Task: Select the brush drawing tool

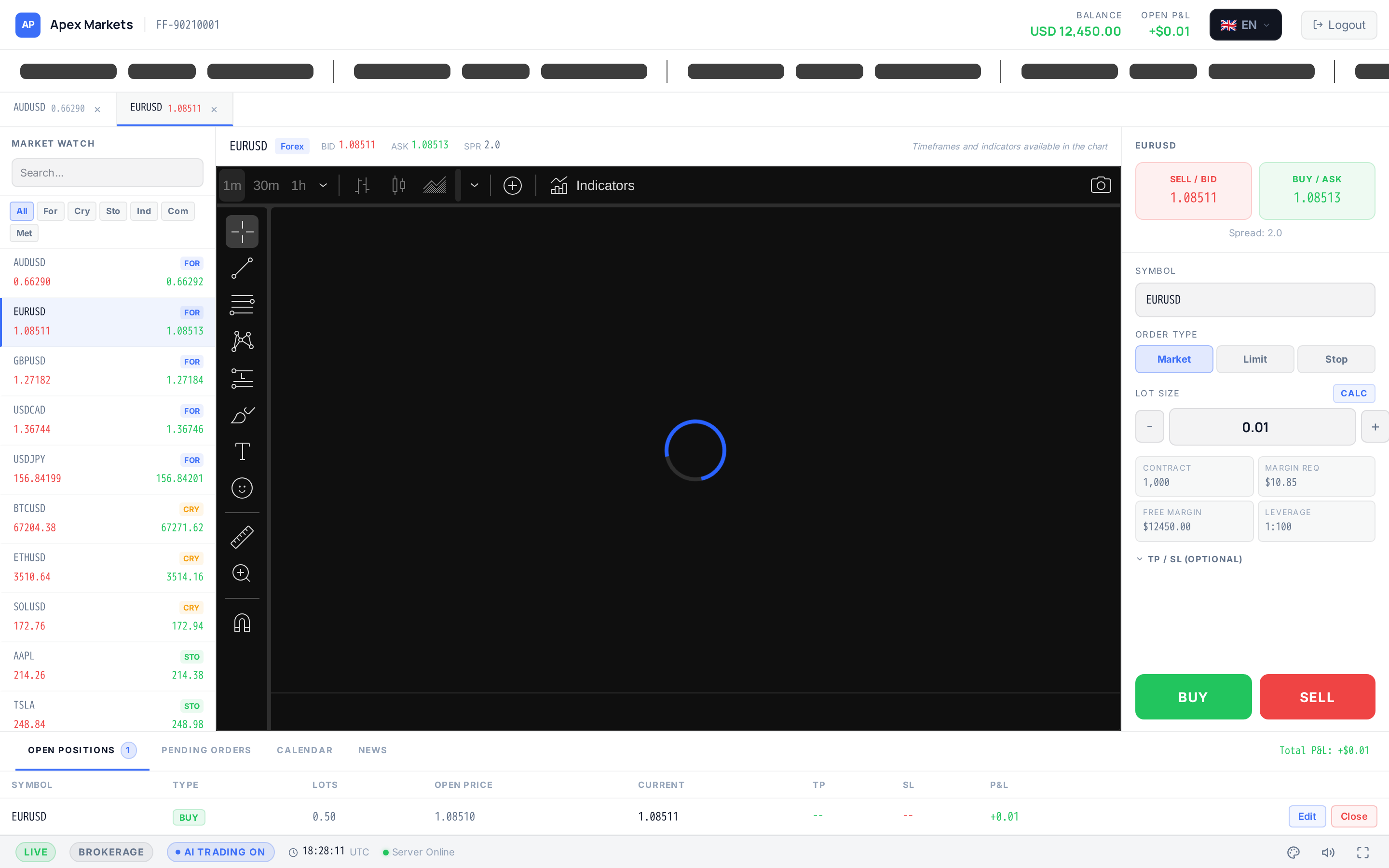Action: point(242,415)
